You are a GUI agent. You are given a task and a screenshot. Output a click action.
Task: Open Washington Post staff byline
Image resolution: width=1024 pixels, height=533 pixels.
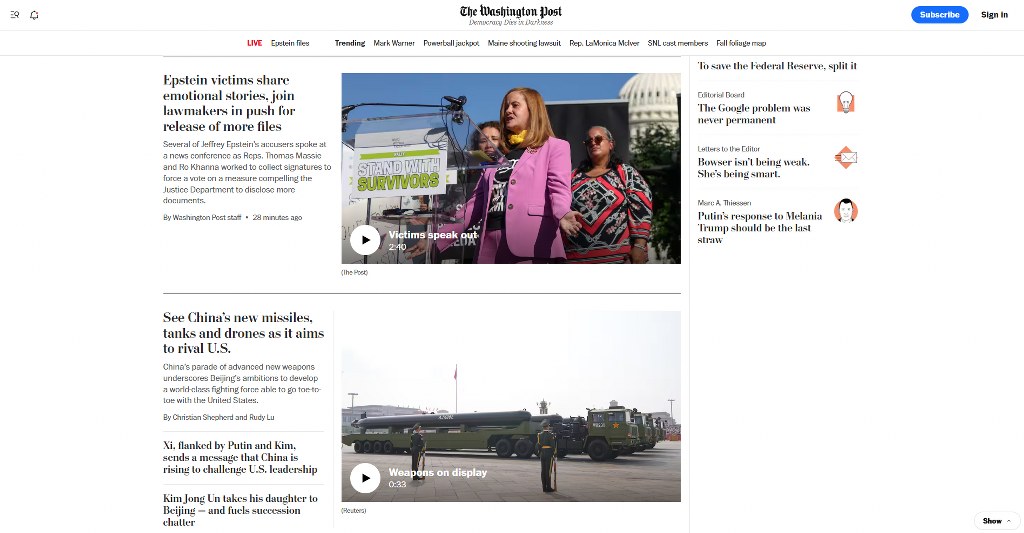point(206,217)
